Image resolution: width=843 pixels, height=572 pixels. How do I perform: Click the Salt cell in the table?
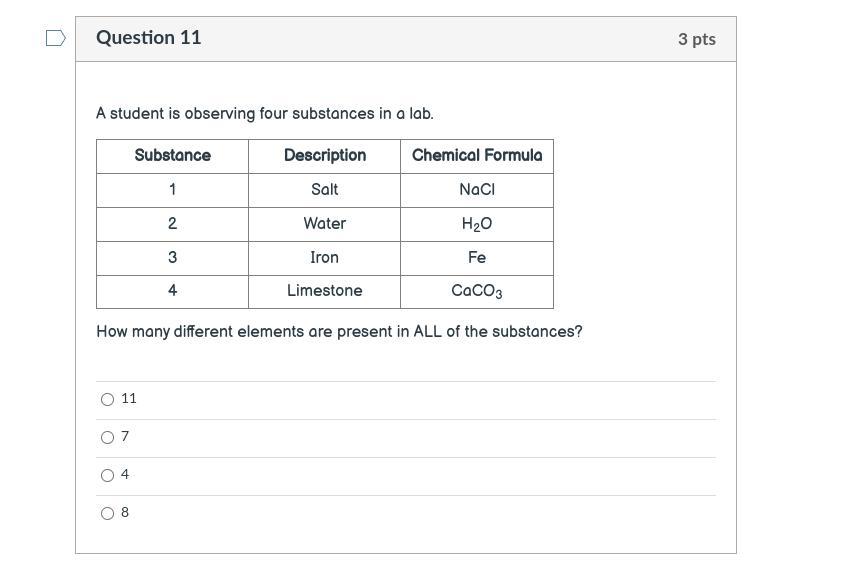324,190
